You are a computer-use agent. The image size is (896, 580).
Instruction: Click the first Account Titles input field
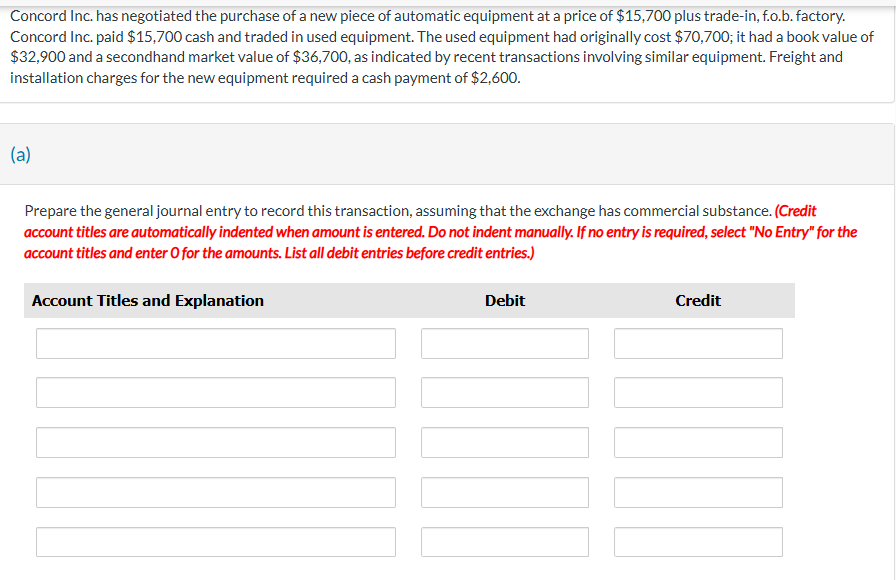pyautogui.click(x=215, y=342)
